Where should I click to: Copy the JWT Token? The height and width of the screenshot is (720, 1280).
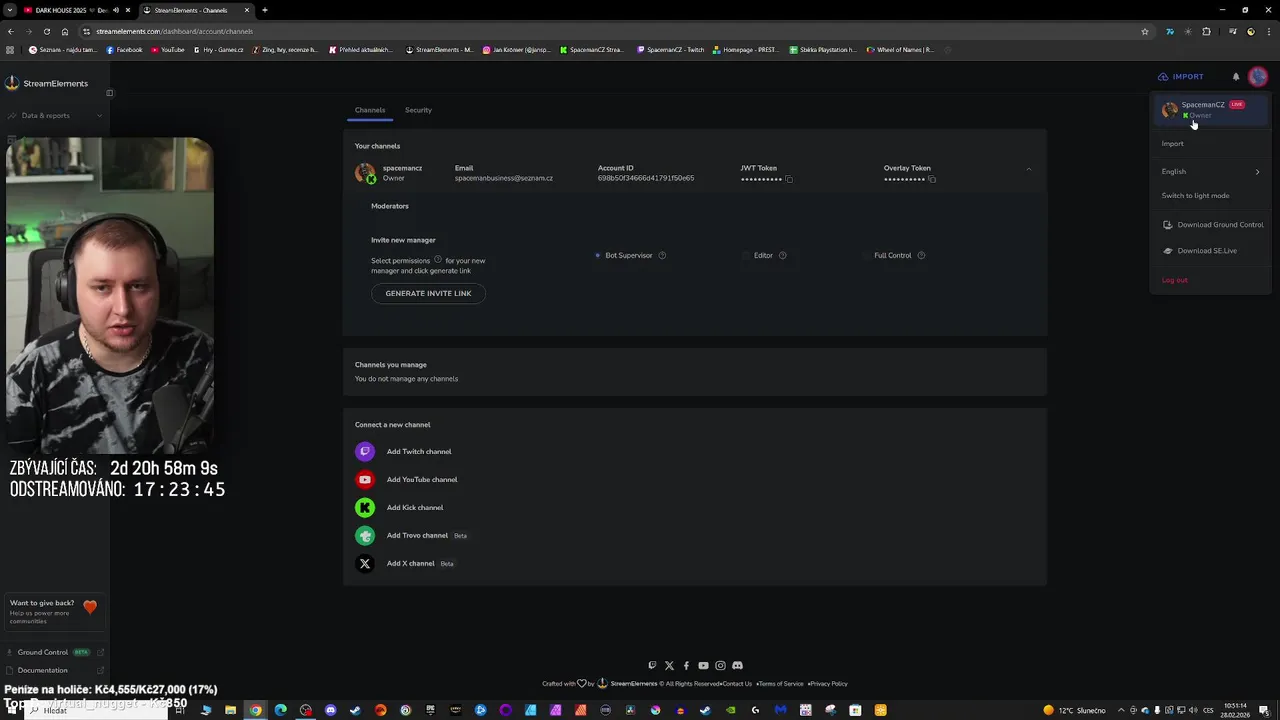coord(789,179)
